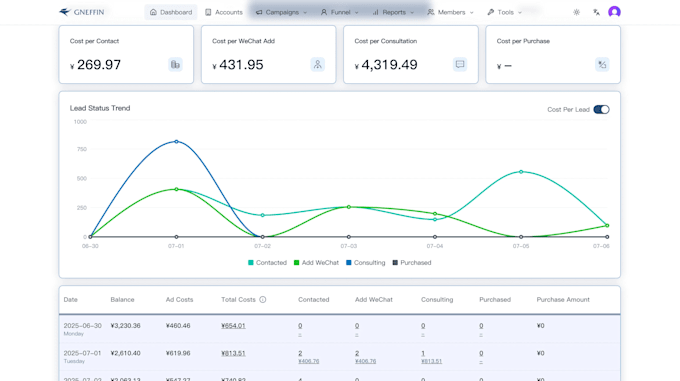Click the Purchase Amount column header
This screenshot has width=680, height=381.
pos(563,300)
